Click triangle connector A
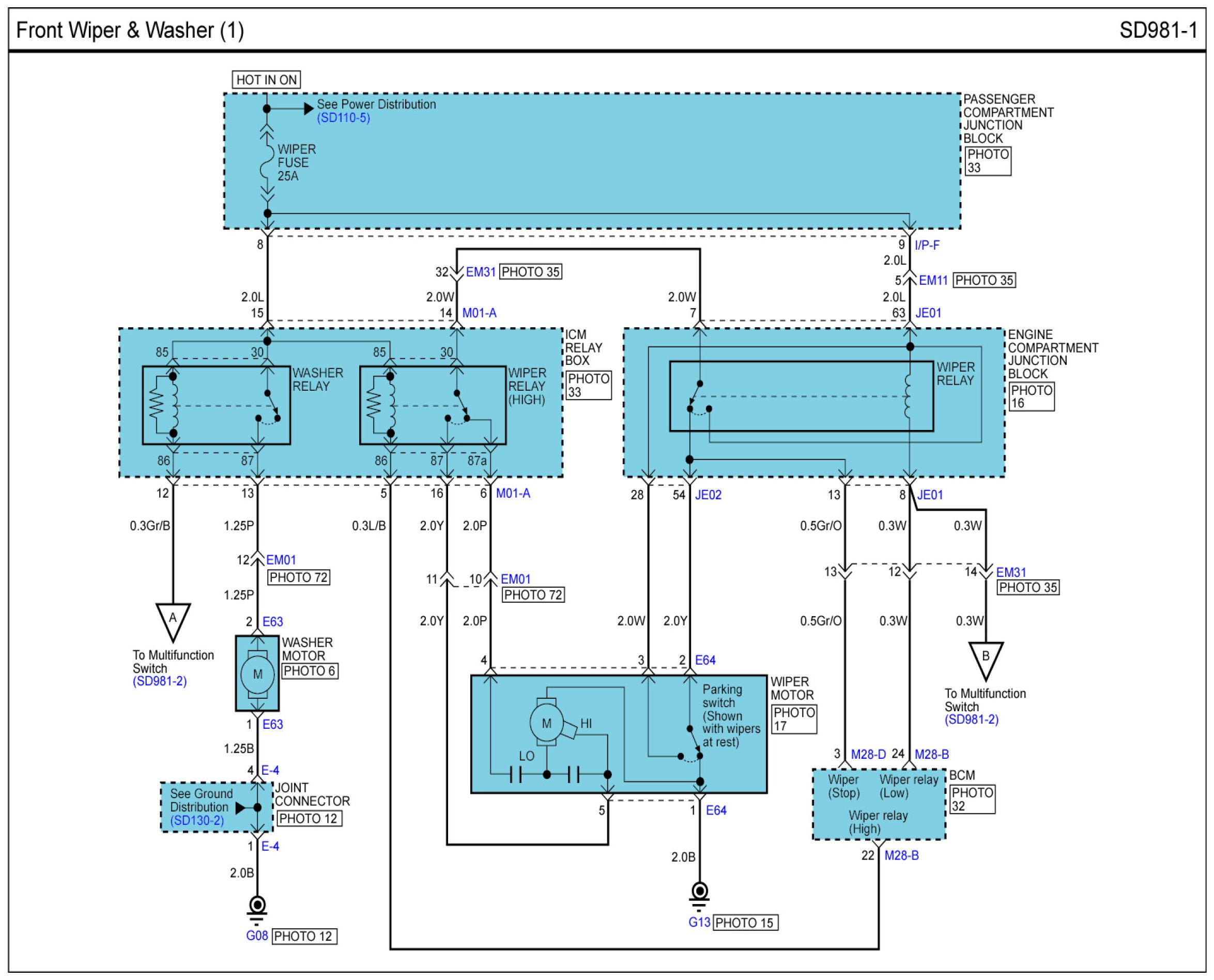This screenshot has height=980, width=1214. (x=173, y=619)
